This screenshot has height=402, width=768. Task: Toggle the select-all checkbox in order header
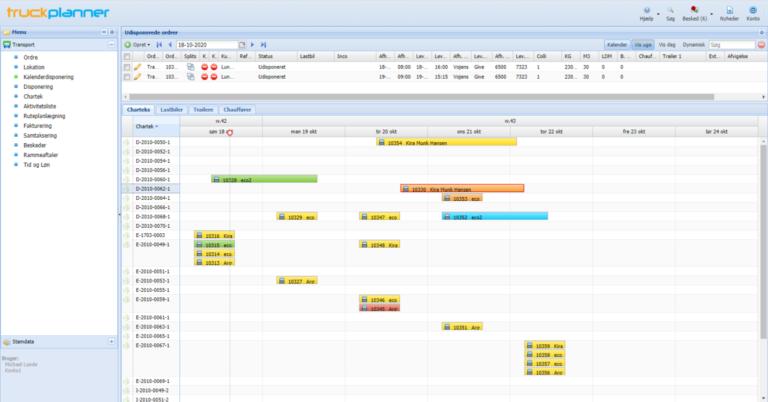tap(126, 56)
